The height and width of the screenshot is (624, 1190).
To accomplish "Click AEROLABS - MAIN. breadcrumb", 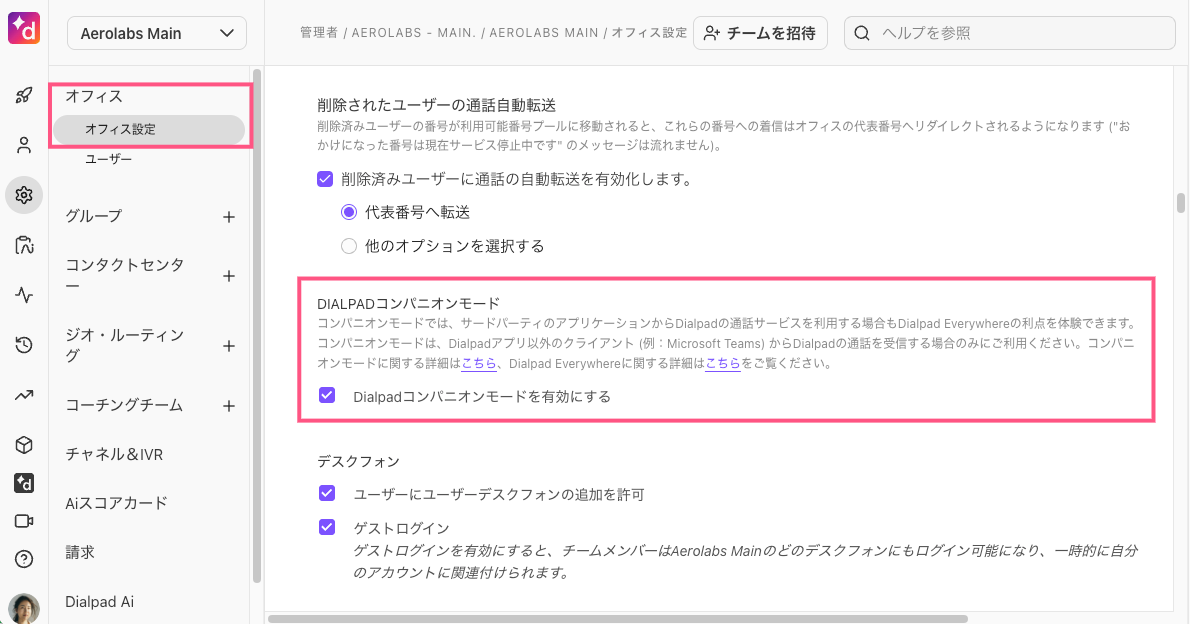I will pyautogui.click(x=414, y=33).
